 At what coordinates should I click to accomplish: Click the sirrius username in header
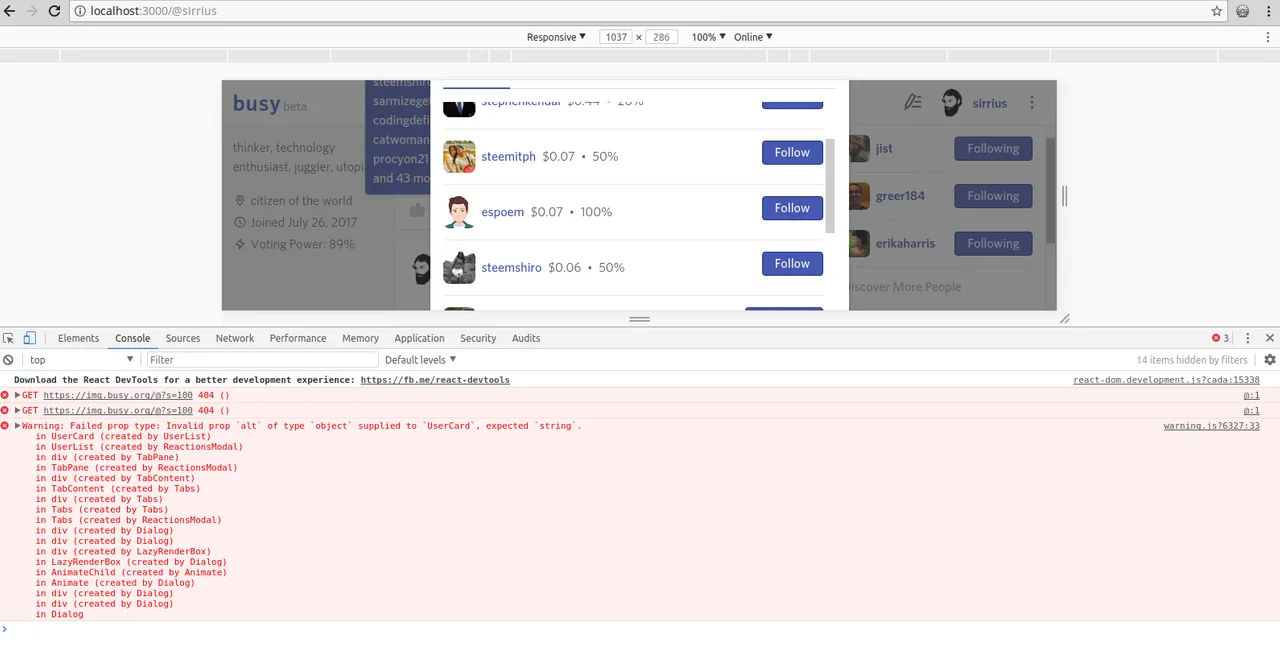pyautogui.click(x=990, y=103)
